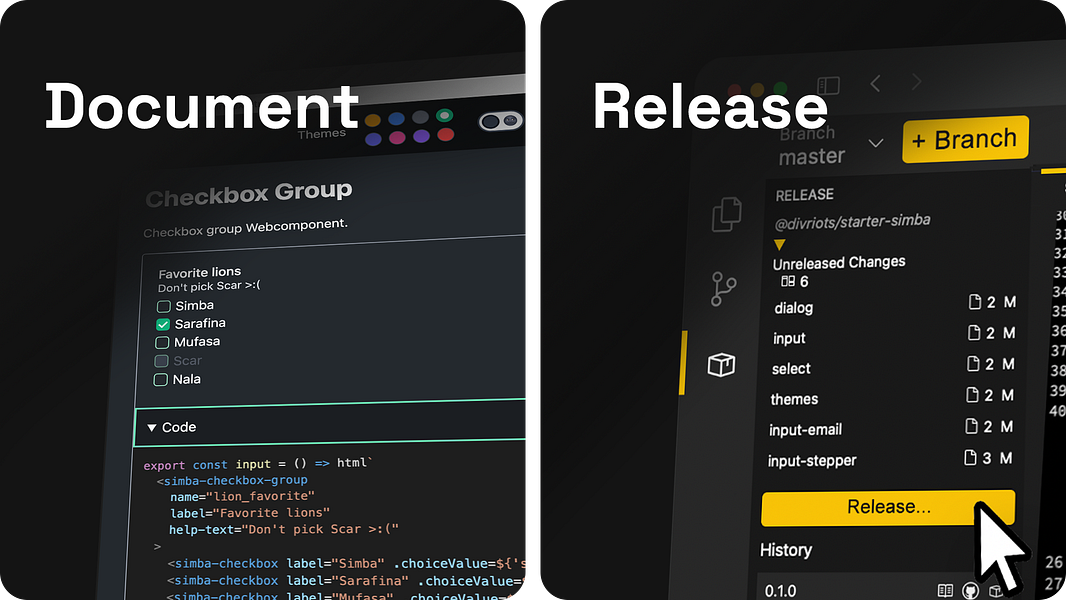Screen dimensions: 1066x600
Task: Open docs book icon for 0.1.0
Action: pos(945,590)
